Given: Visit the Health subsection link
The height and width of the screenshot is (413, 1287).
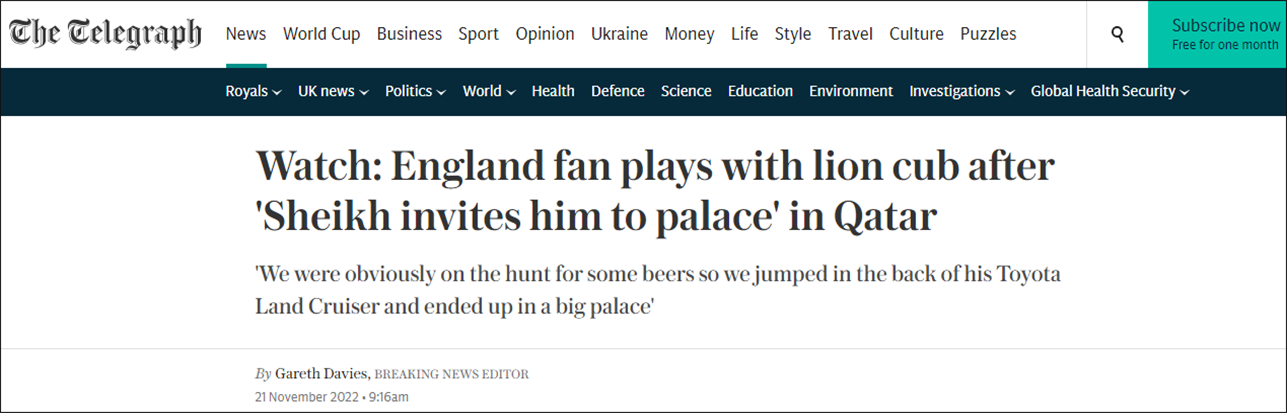Looking at the screenshot, I should coord(553,91).
